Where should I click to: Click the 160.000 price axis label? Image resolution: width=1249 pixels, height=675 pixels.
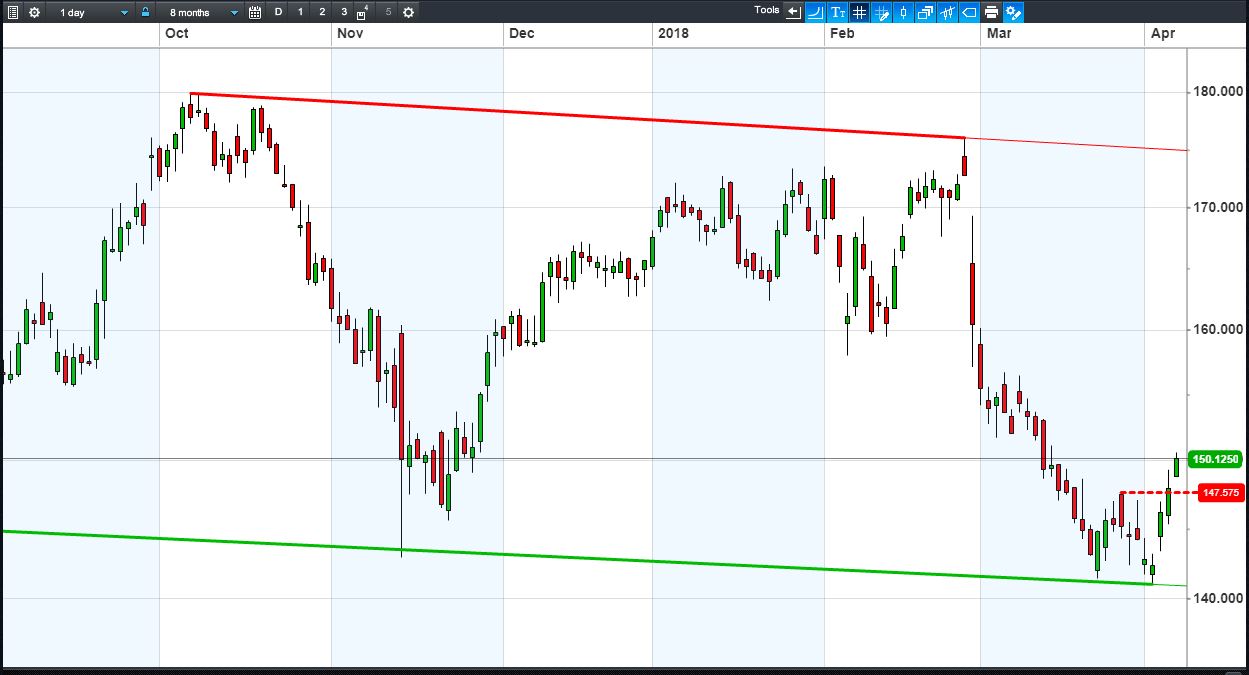[x=1216, y=330]
